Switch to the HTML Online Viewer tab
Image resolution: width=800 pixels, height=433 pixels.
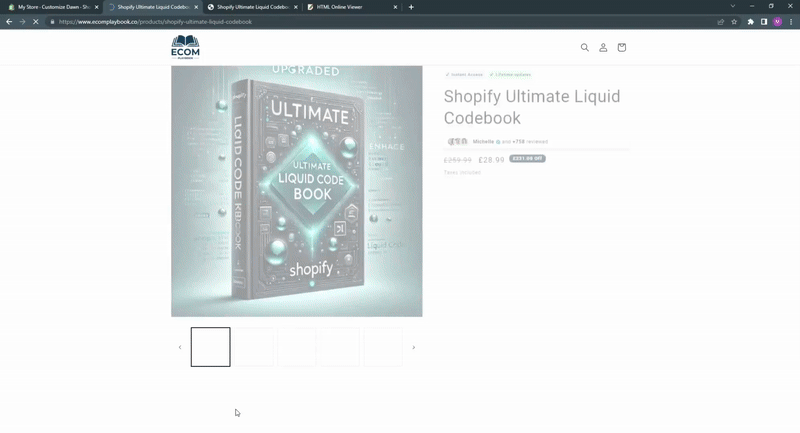(345, 7)
